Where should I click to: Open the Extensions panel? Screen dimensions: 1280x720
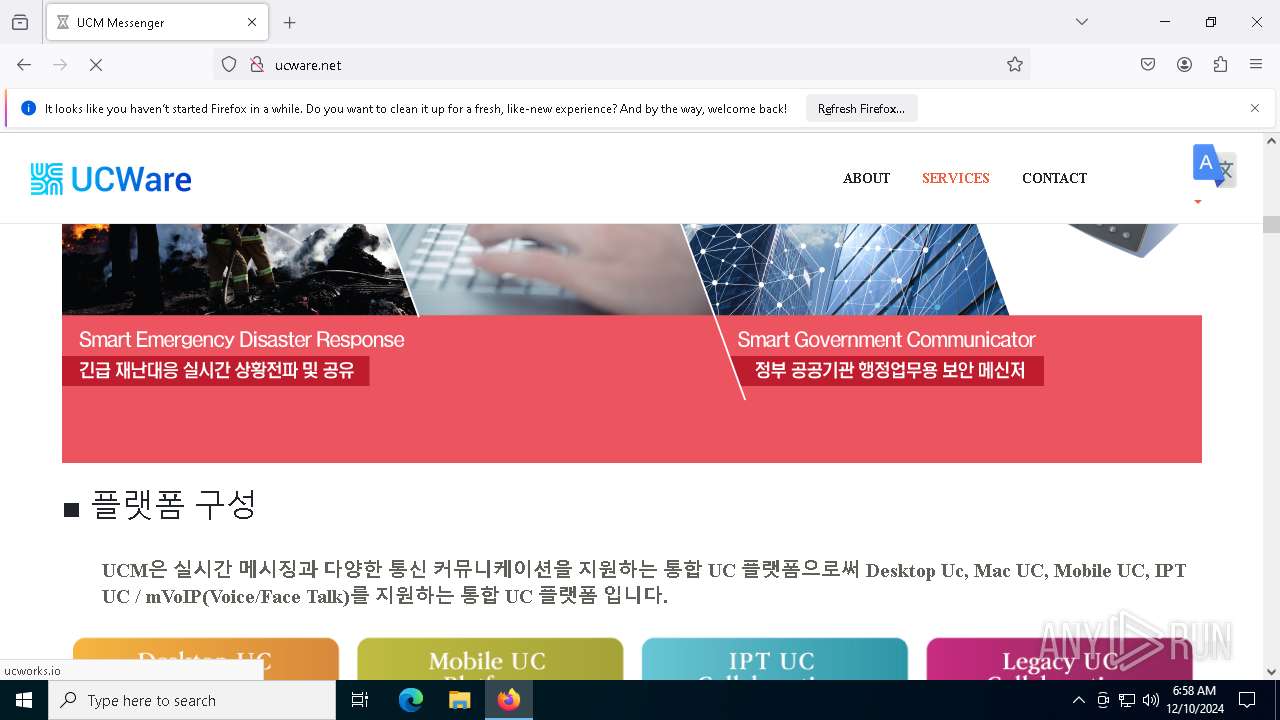[x=1220, y=64]
